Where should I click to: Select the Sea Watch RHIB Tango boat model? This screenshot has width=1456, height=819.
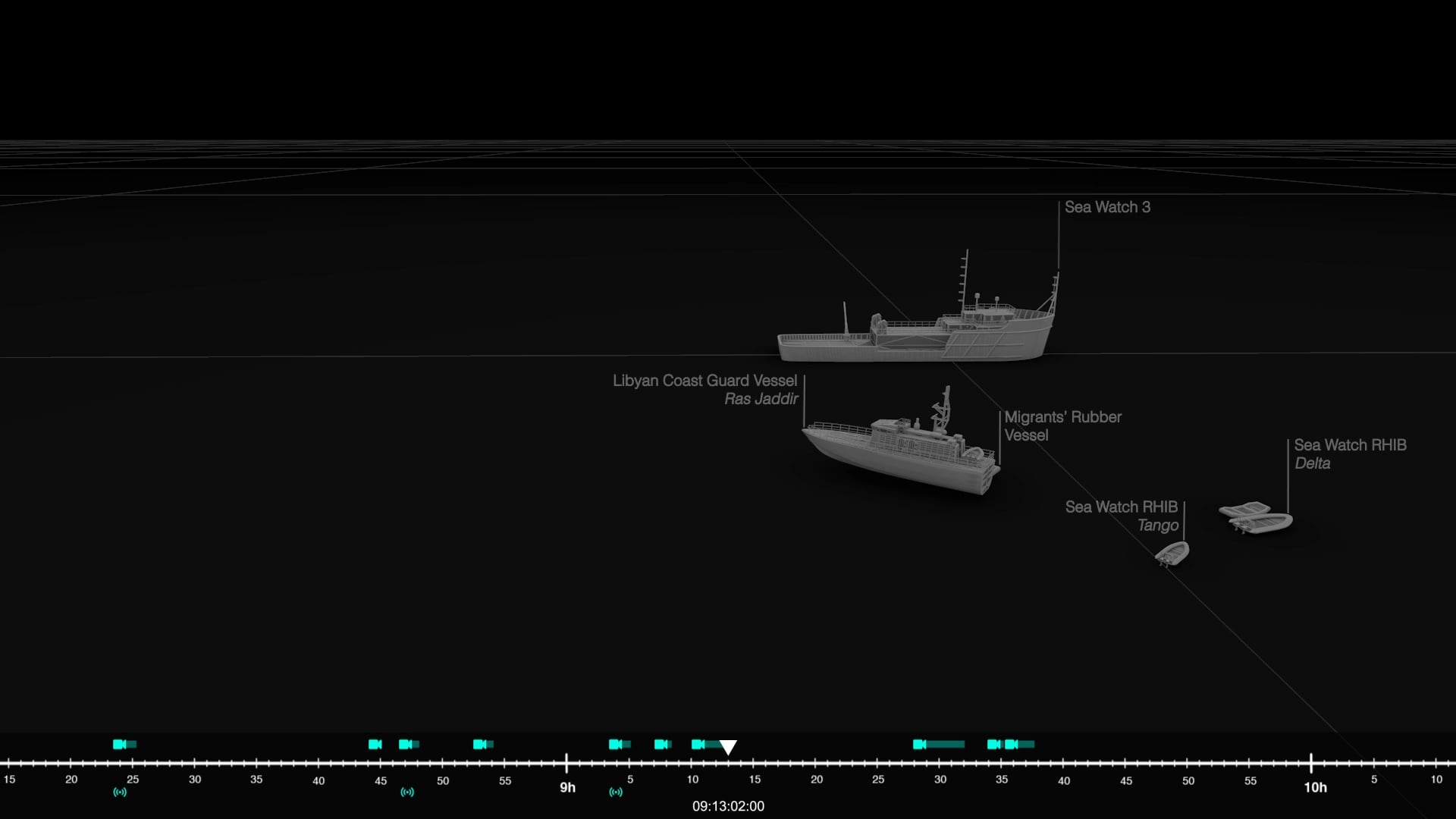(x=1172, y=553)
